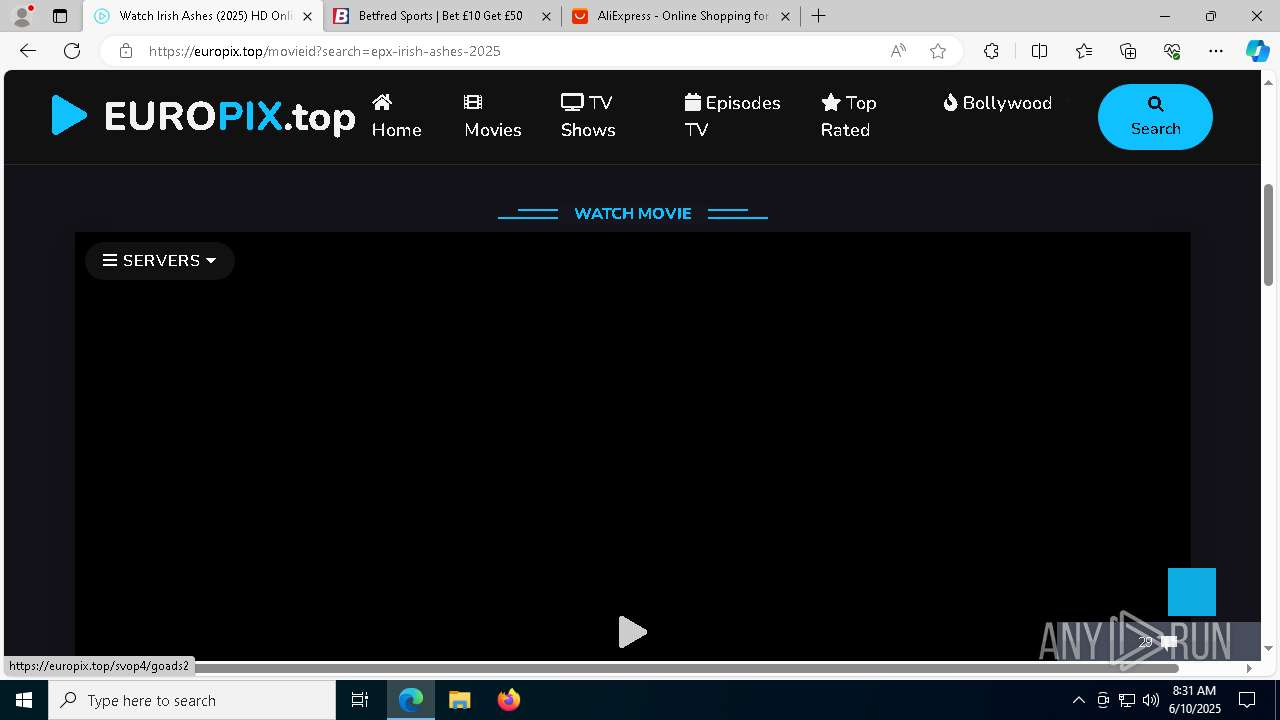Open Microsoft Edge from taskbar
Viewport: 1280px width, 720px height.
coord(411,700)
